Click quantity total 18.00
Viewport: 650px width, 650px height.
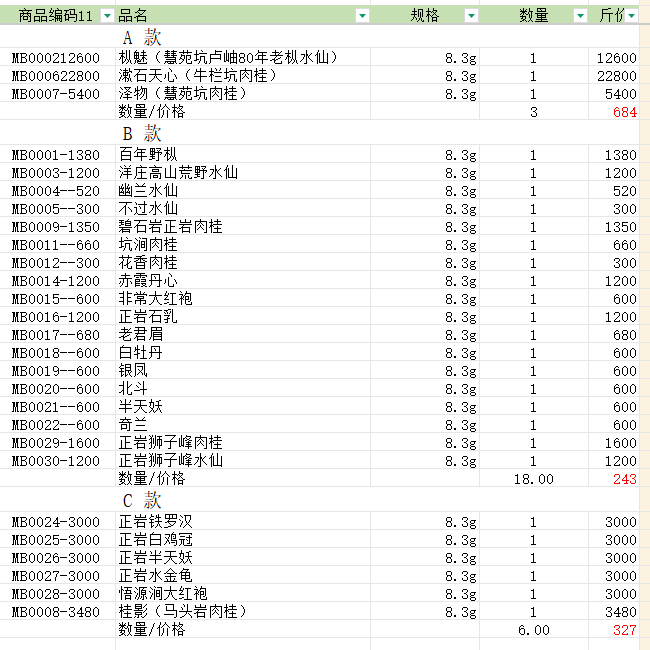(x=534, y=479)
